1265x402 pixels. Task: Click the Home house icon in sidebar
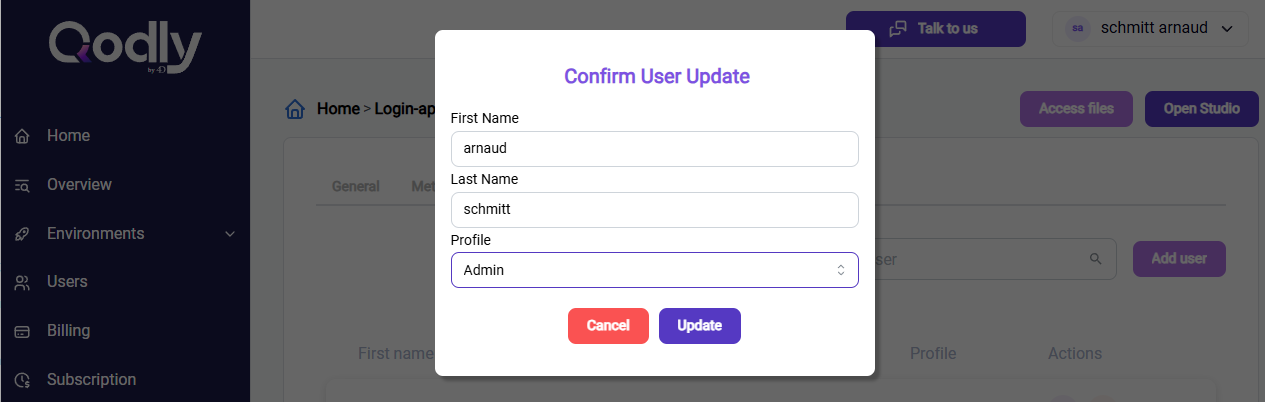22,136
